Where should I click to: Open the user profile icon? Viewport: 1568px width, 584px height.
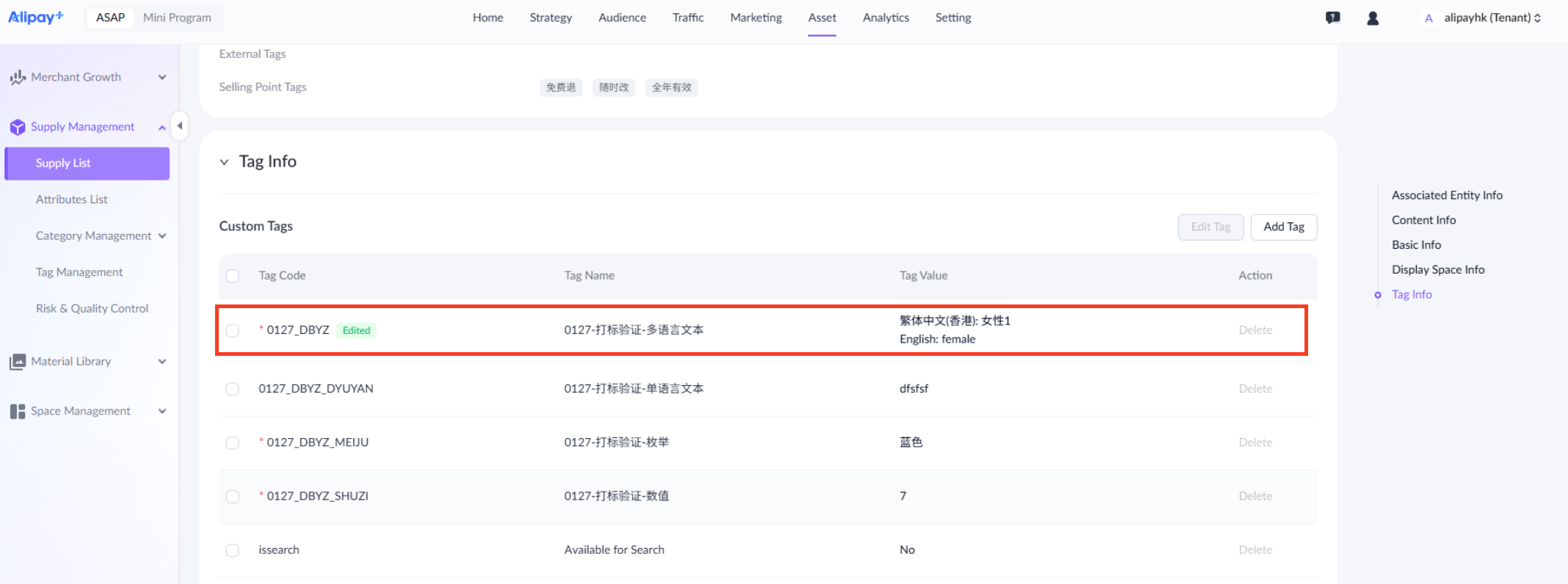(x=1372, y=18)
